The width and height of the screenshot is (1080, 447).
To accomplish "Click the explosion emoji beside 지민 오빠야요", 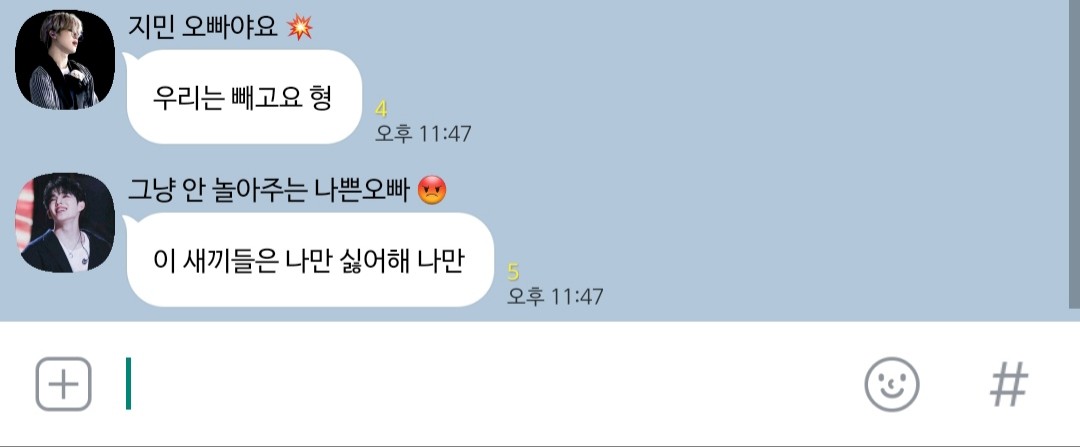I will (x=300, y=27).
